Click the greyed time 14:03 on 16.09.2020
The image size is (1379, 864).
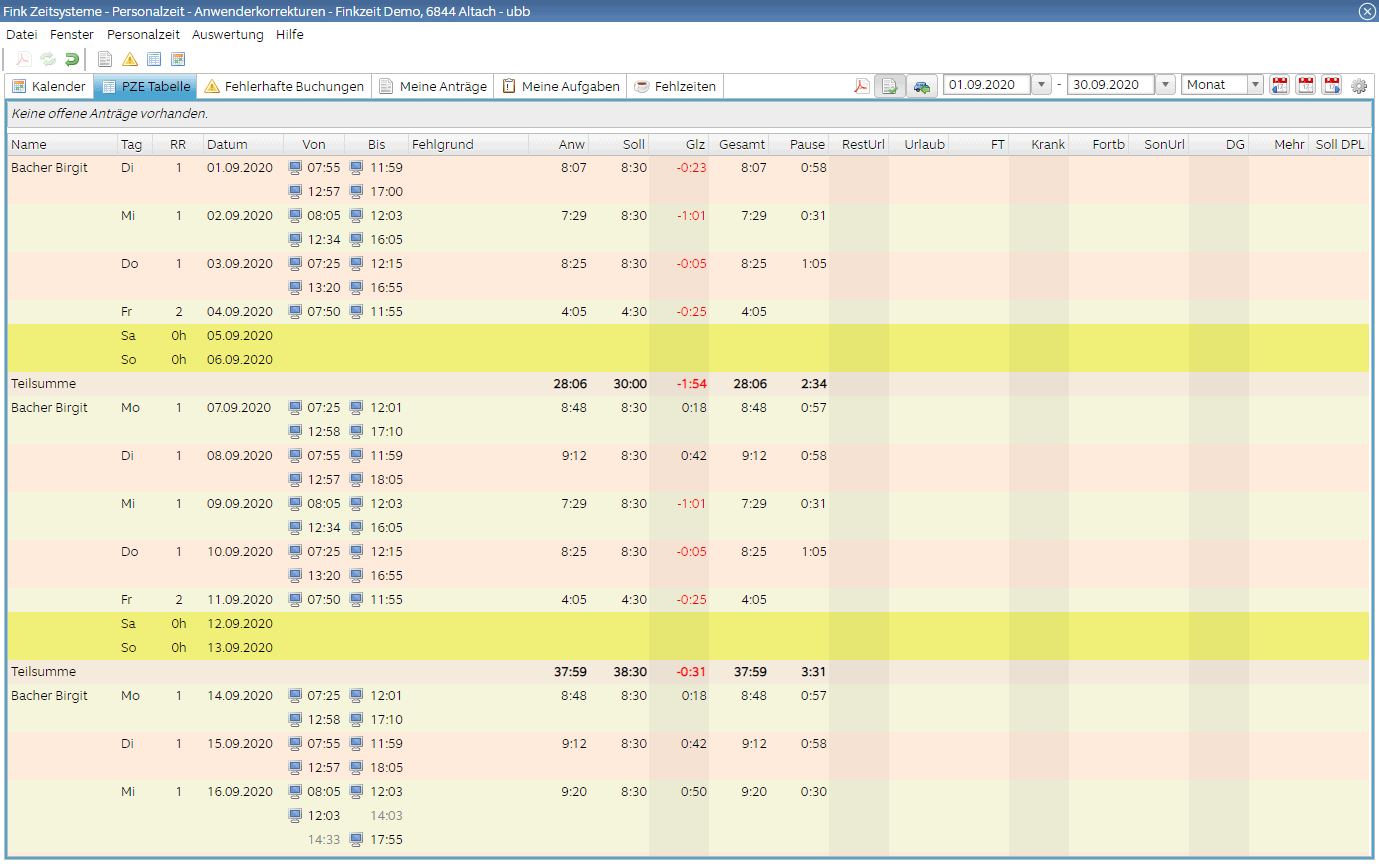386,816
